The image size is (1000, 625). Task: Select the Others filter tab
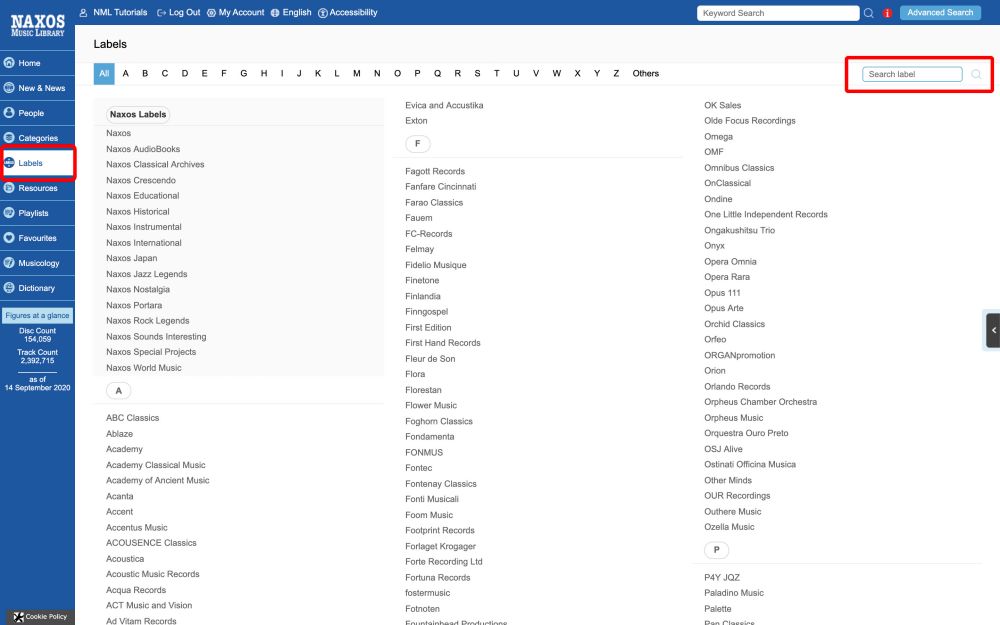[645, 73]
